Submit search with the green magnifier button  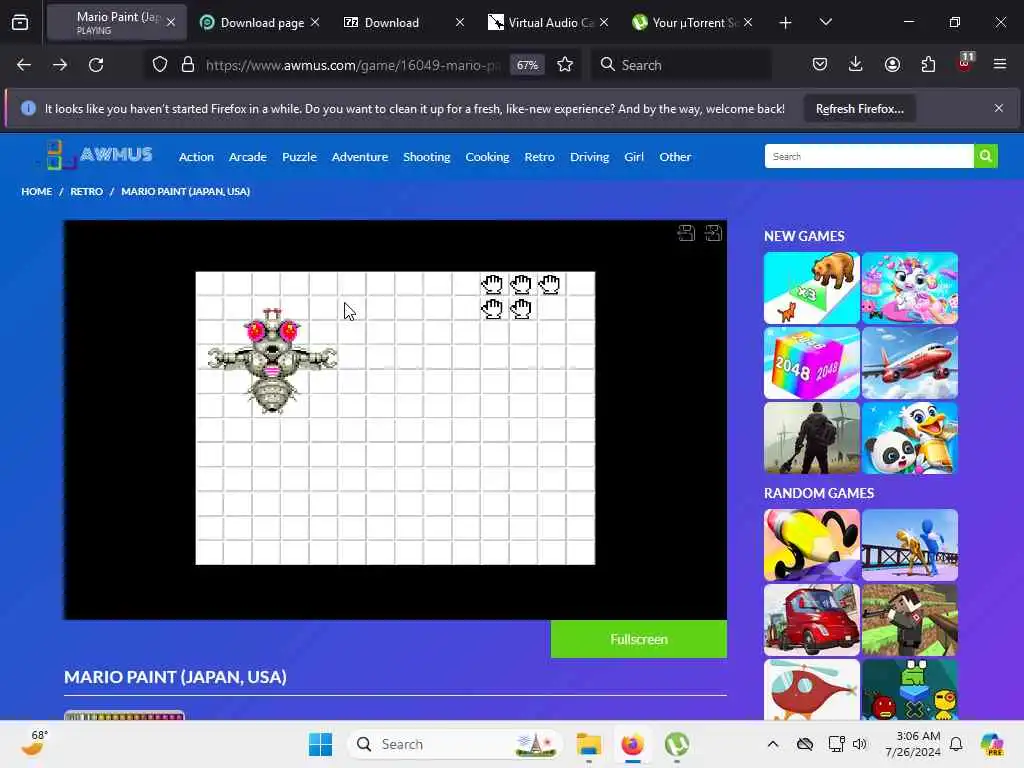tap(985, 156)
